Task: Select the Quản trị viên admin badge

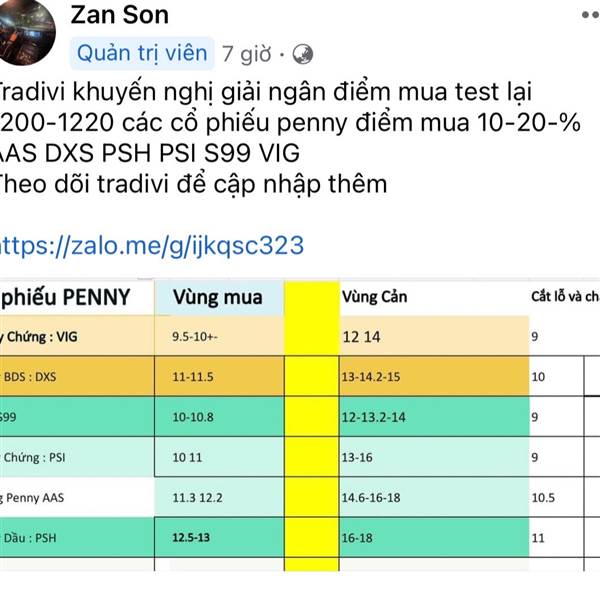Action: pyautogui.click(x=142, y=53)
